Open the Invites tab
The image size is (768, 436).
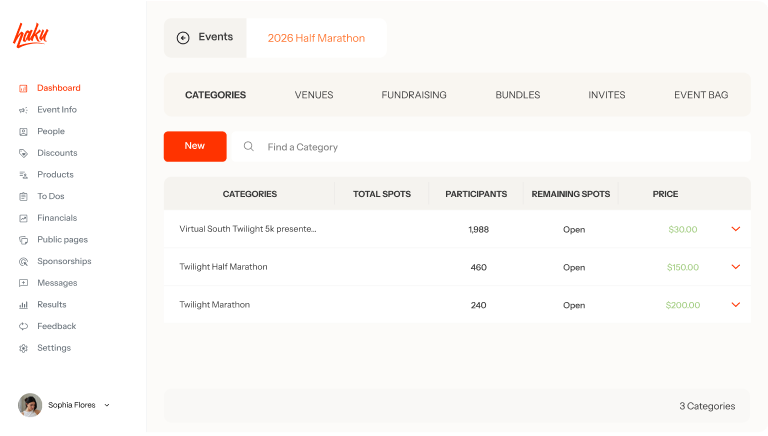(607, 95)
